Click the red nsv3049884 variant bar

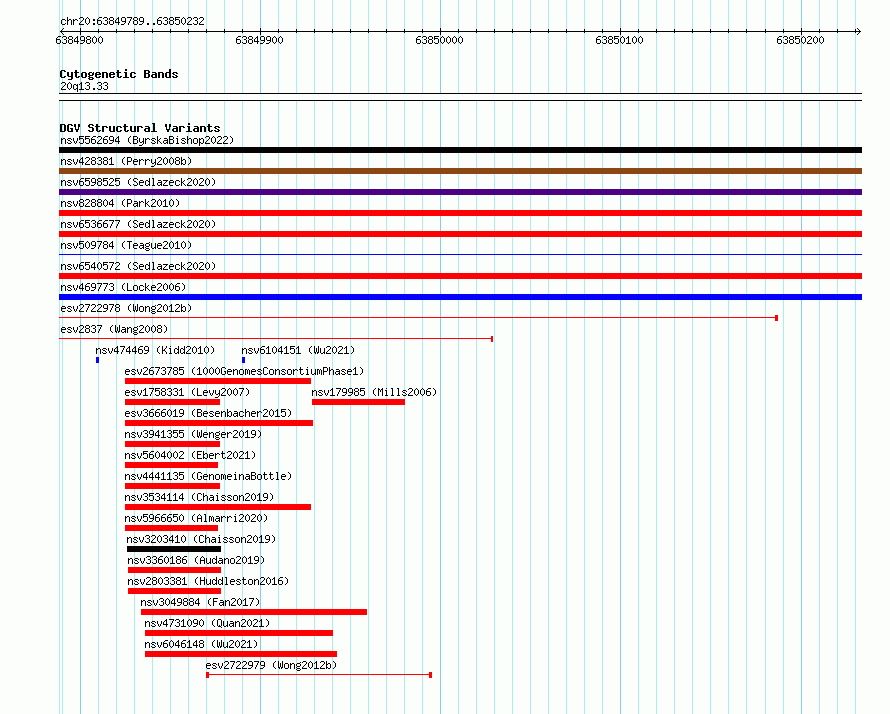point(254,612)
